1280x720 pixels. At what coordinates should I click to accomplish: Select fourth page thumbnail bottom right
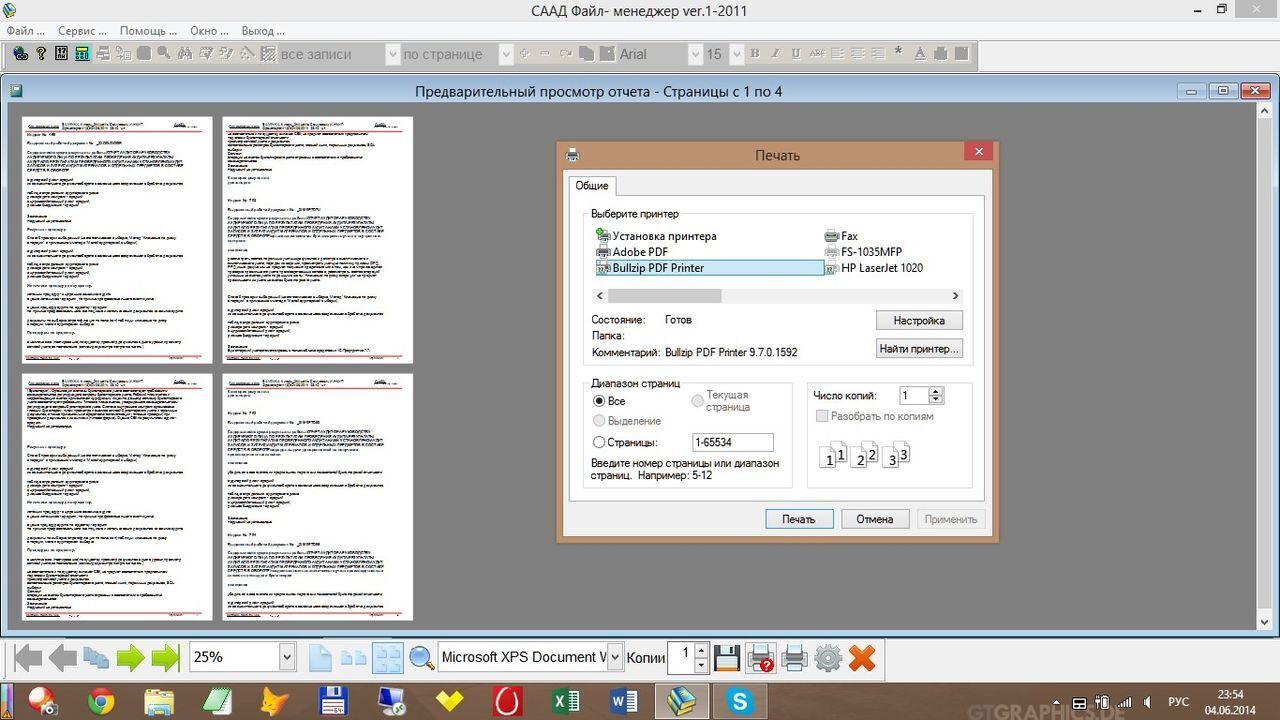tap(318, 497)
